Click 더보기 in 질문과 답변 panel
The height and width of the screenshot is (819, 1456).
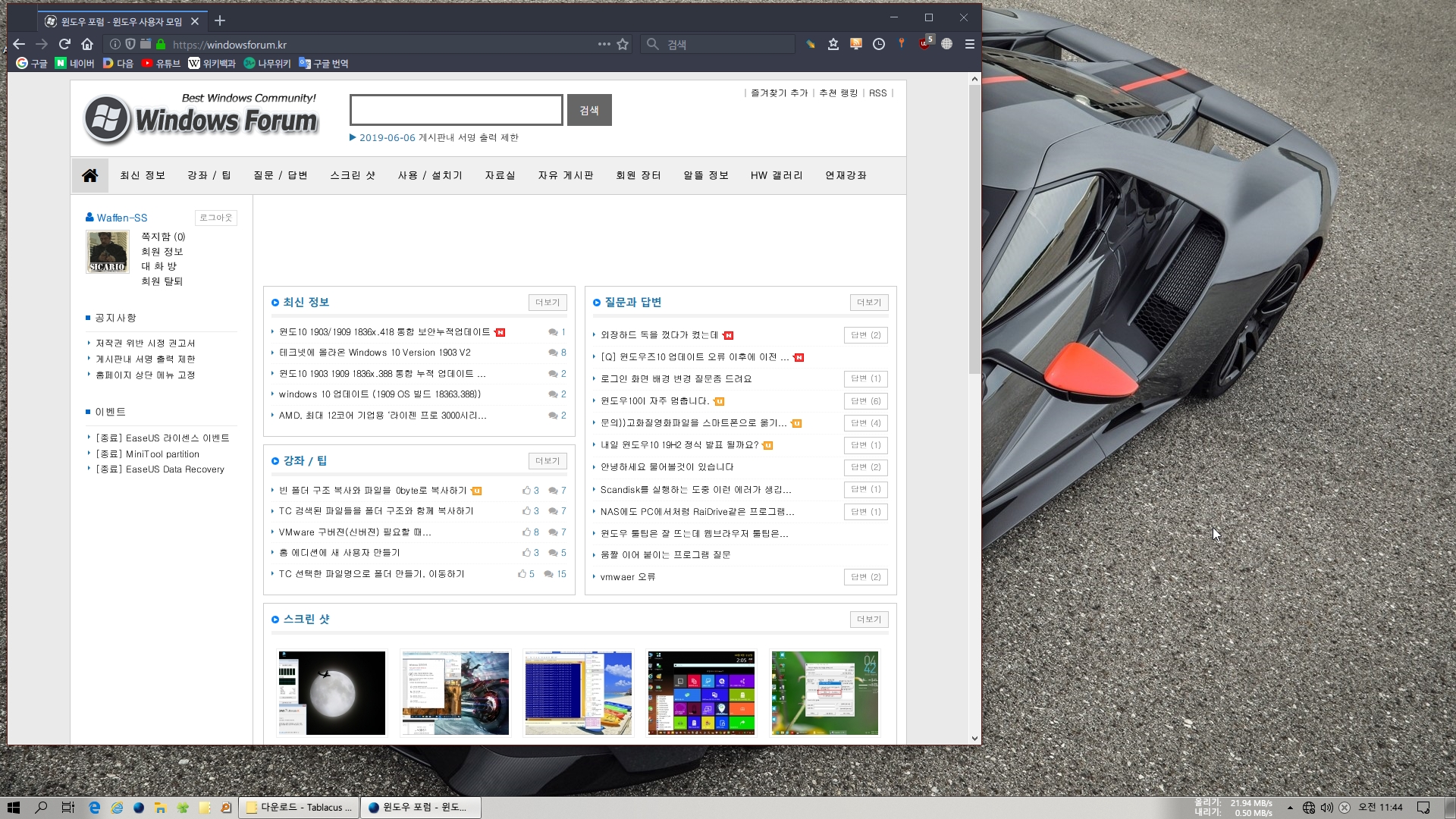[868, 303]
